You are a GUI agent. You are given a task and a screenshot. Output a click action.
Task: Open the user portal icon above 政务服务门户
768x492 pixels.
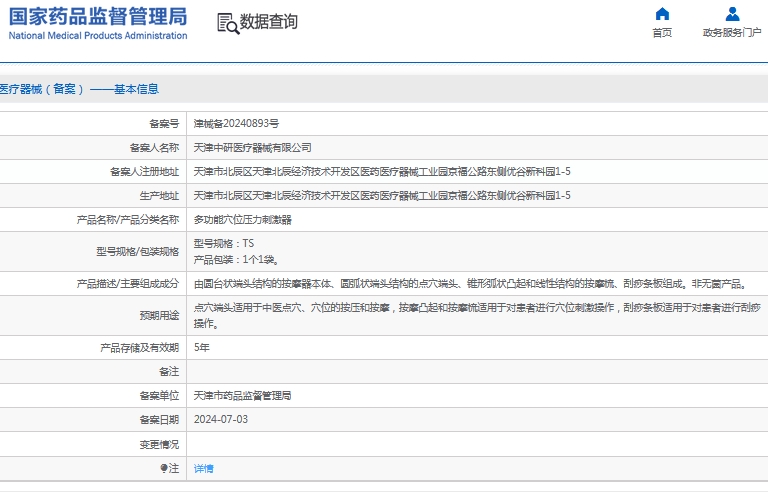tap(732, 14)
